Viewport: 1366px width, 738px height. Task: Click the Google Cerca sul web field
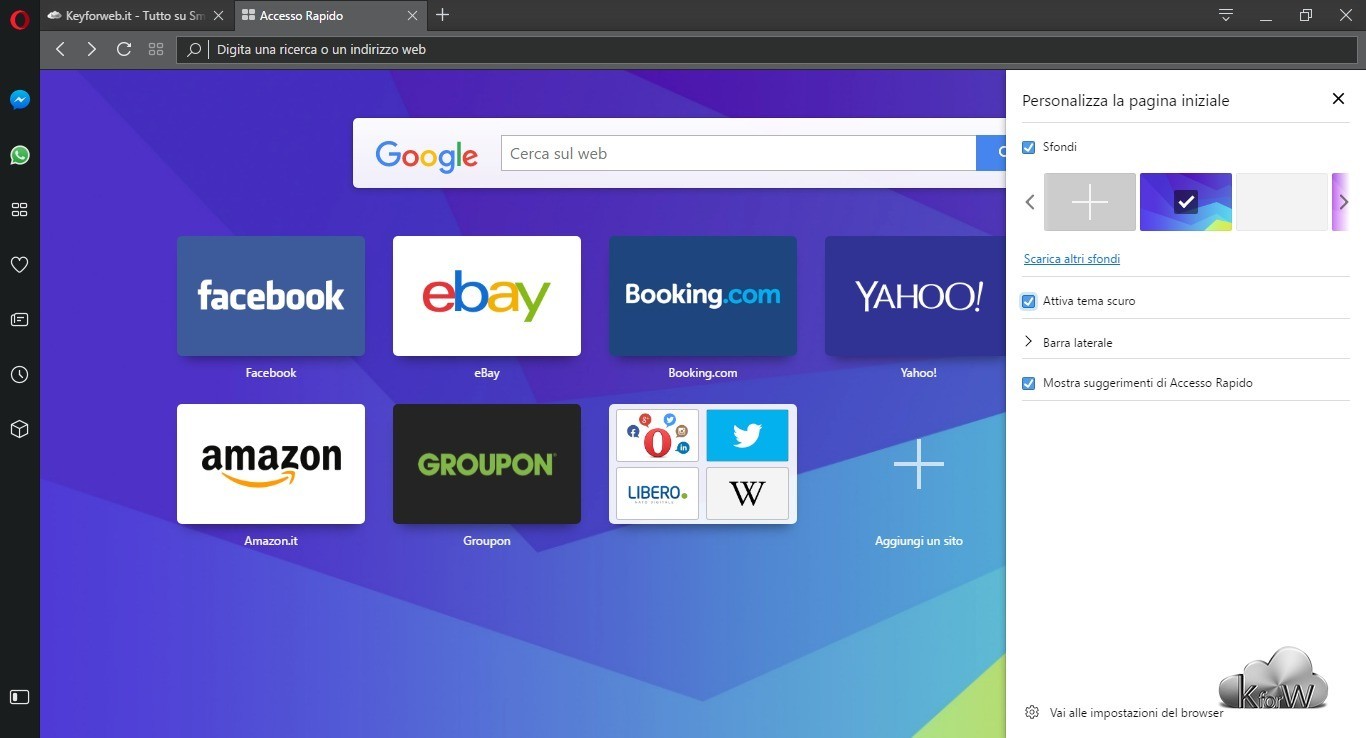(738, 154)
